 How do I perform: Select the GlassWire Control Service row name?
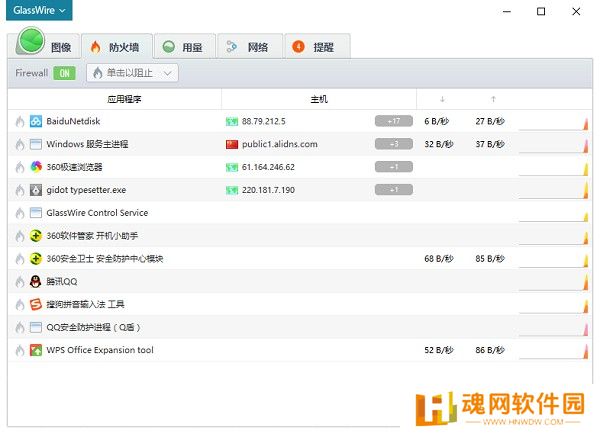97,213
